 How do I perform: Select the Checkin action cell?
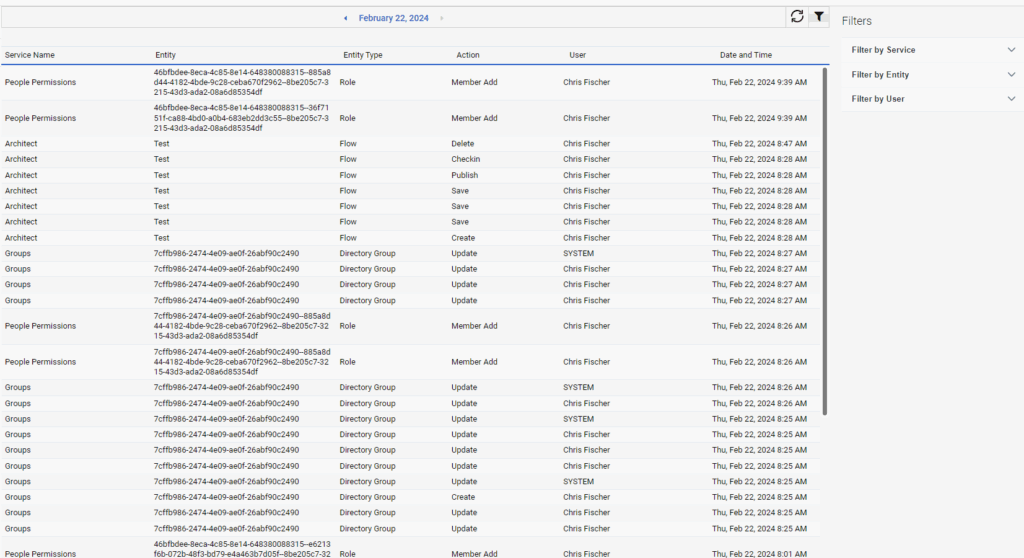point(466,159)
